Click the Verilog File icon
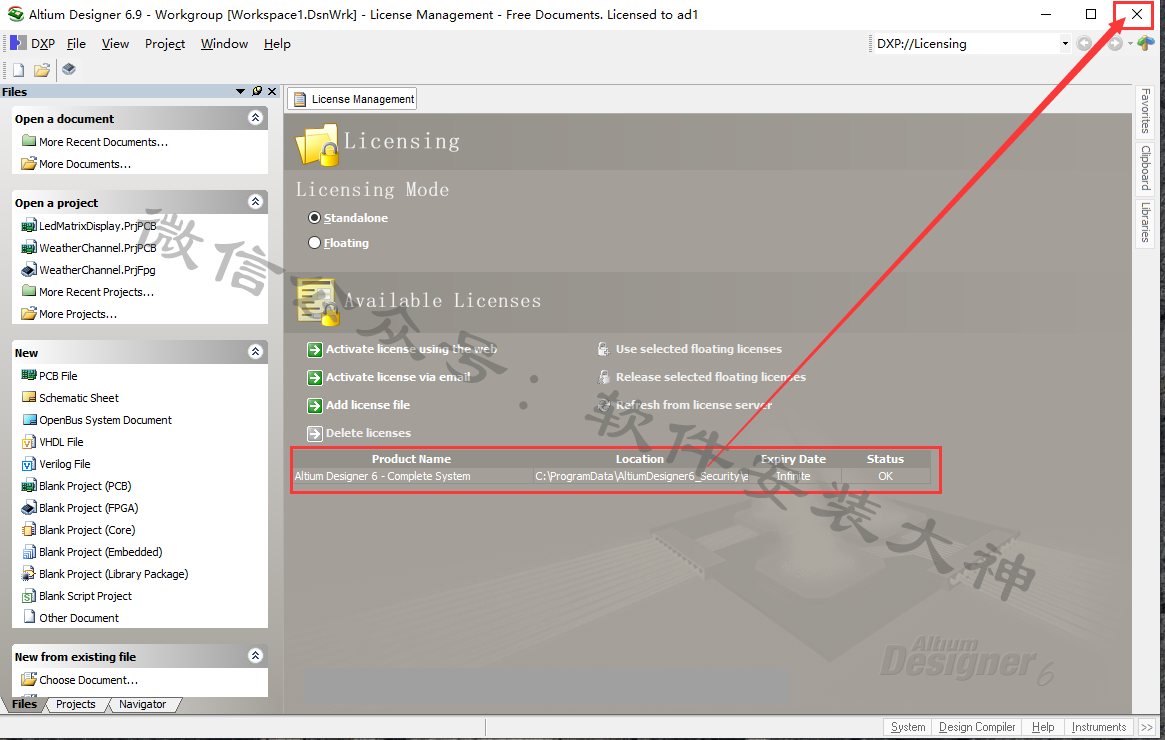Viewport: 1165px width, 740px height. pos(29,464)
